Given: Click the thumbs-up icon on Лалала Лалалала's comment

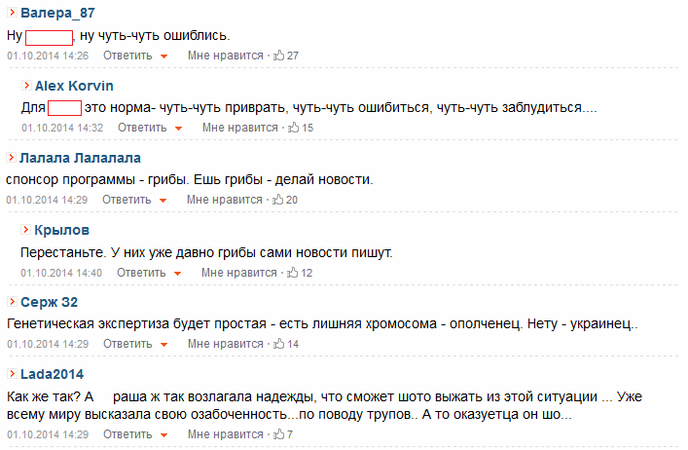Looking at the screenshot, I should (278, 200).
